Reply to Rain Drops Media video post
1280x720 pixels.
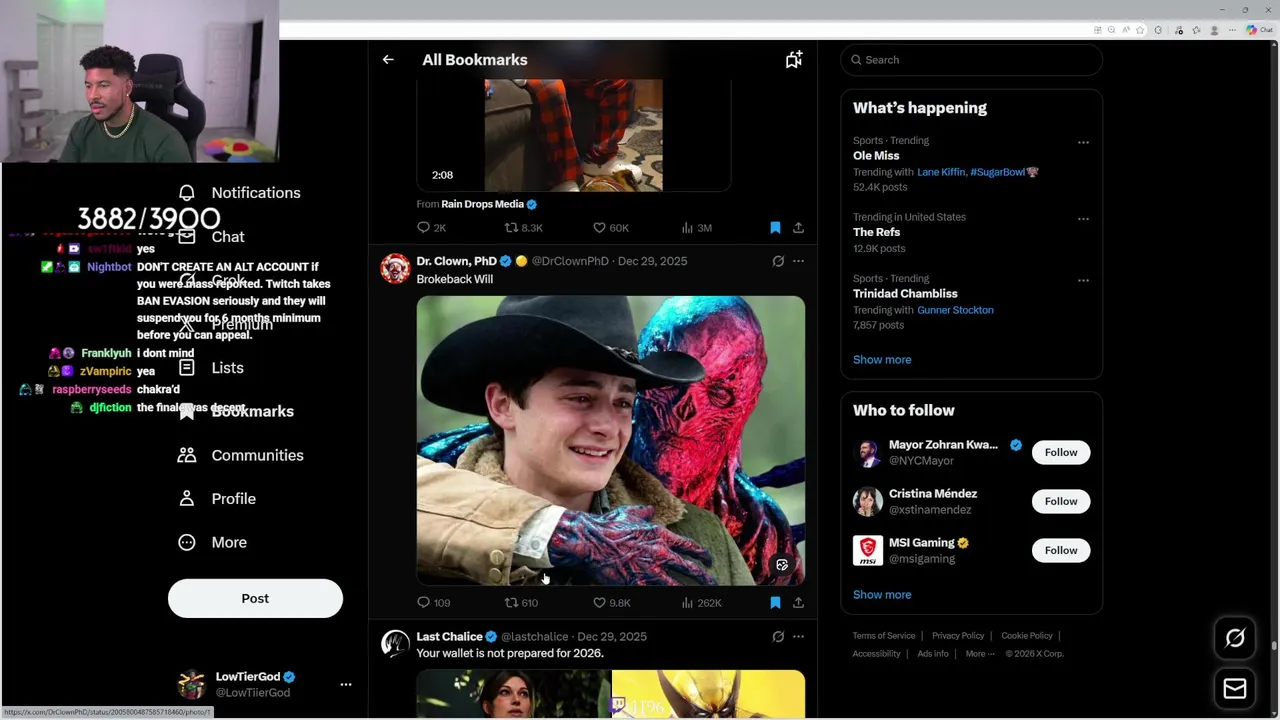431,228
